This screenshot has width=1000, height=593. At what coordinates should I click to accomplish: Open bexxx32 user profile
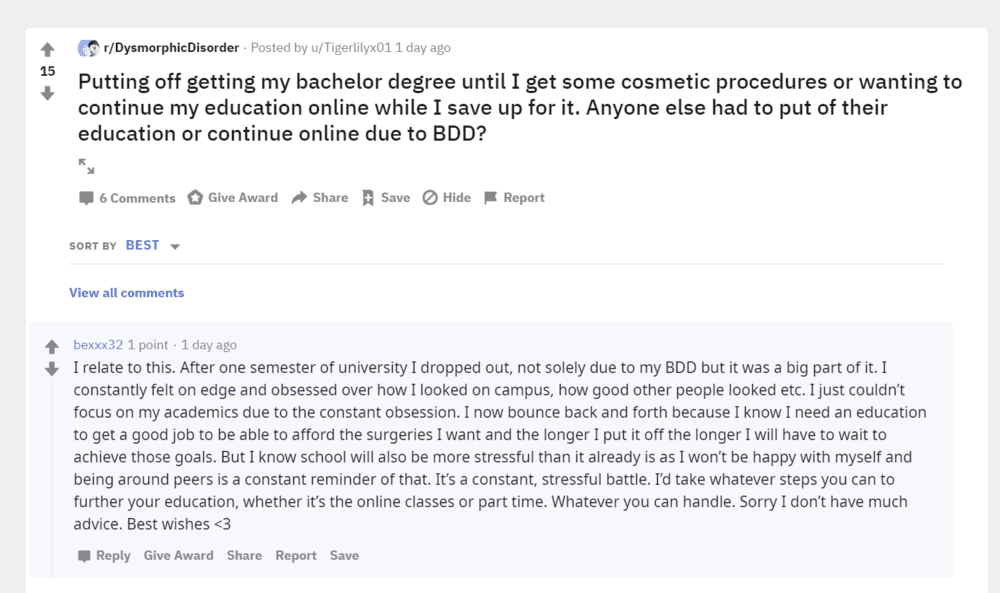pyautogui.click(x=98, y=345)
